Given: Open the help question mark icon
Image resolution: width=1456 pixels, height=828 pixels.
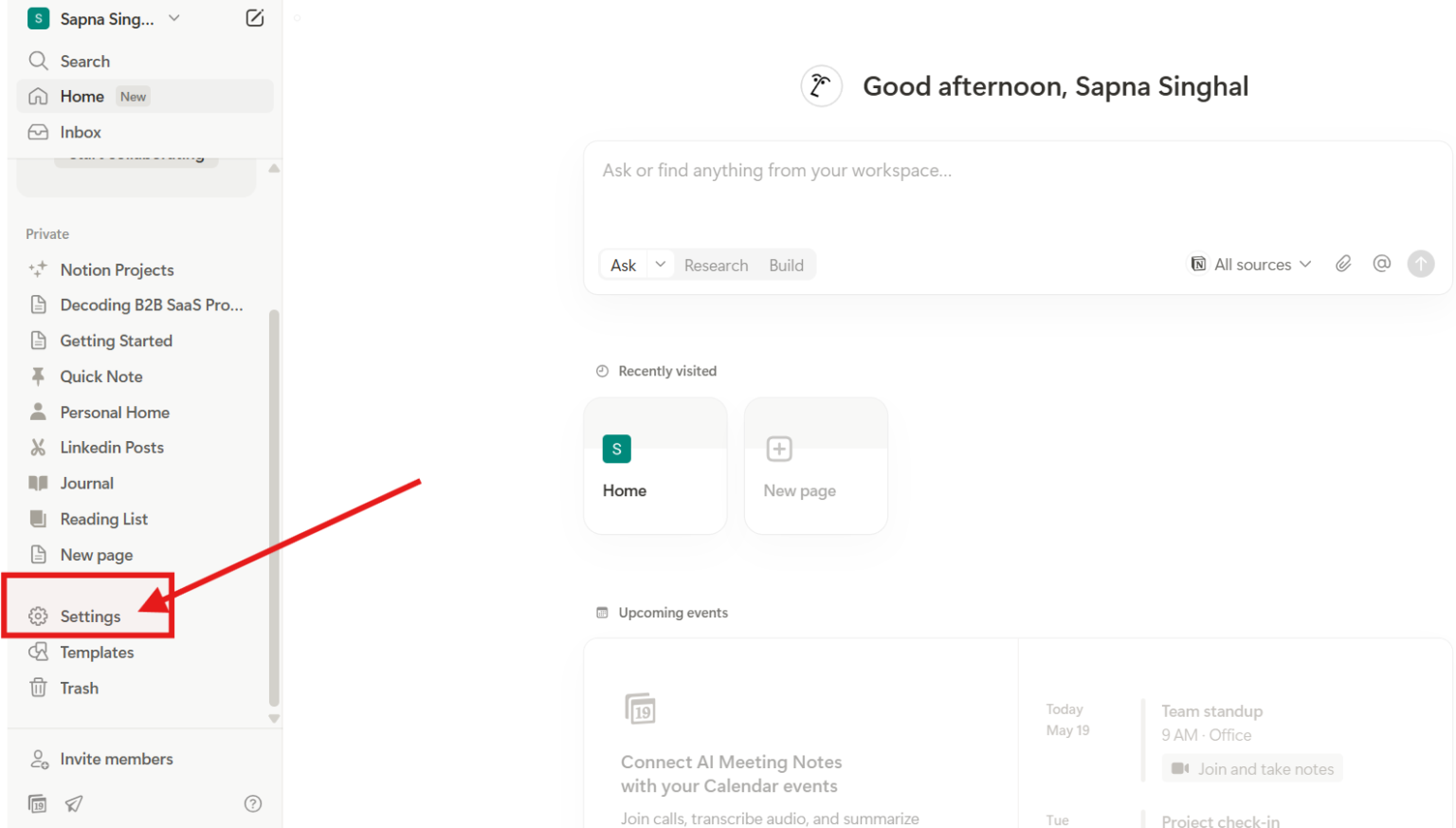Looking at the screenshot, I should [x=252, y=803].
